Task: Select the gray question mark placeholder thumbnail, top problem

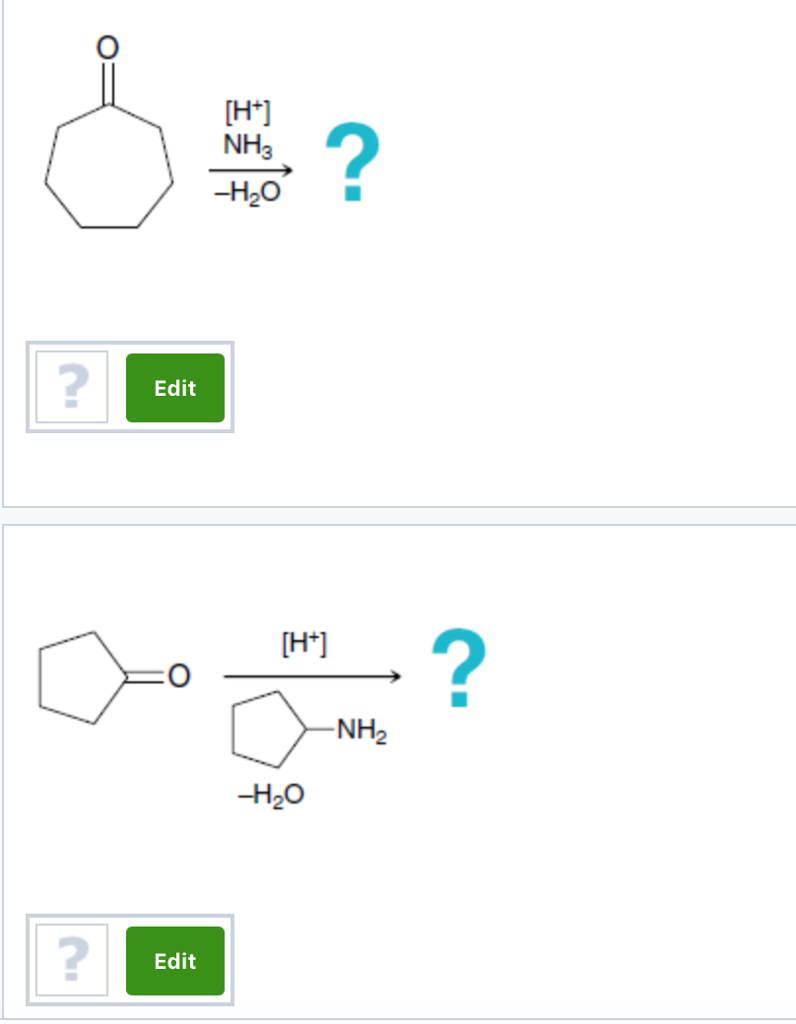Action: [x=72, y=387]
